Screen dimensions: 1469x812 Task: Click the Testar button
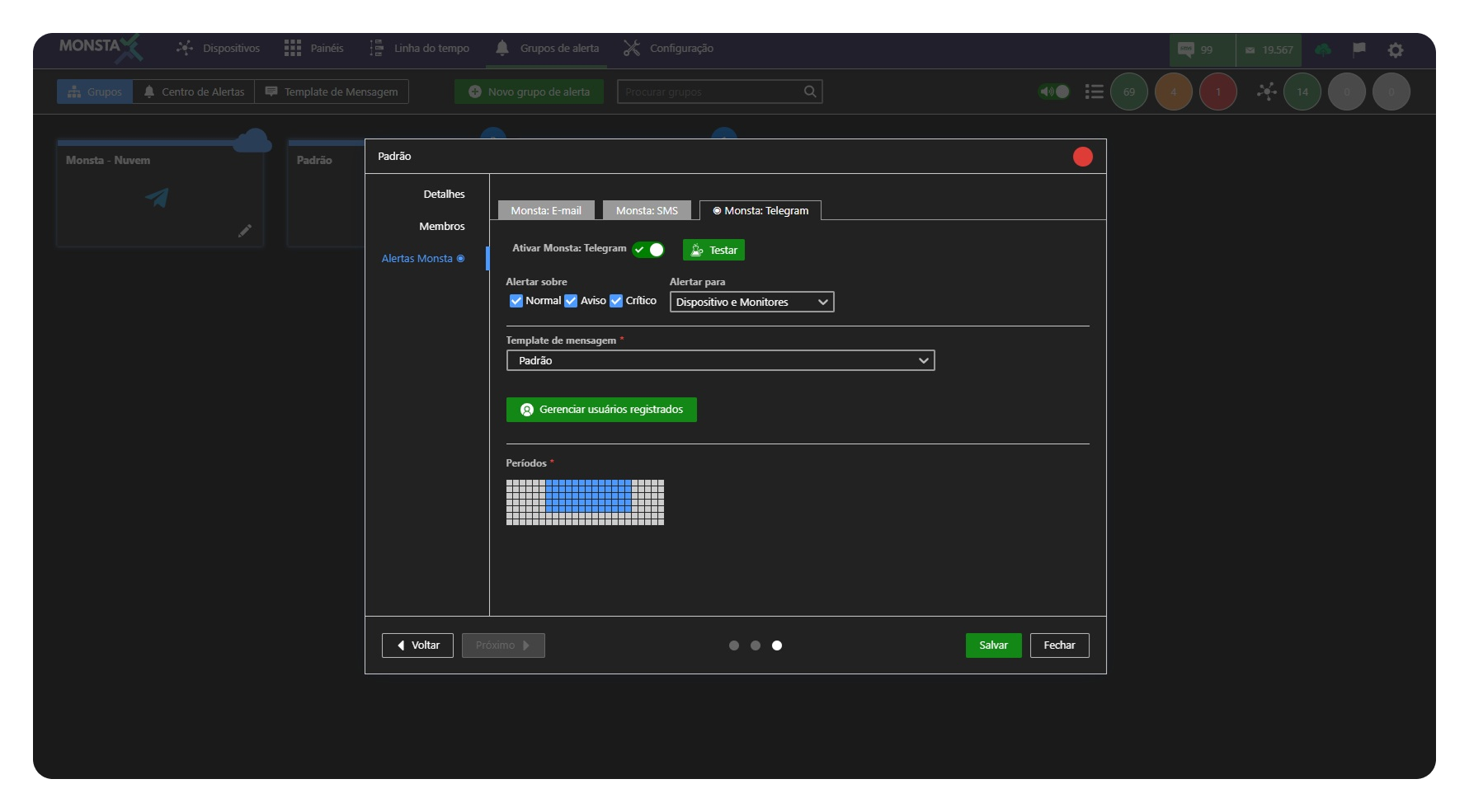point(713,250)
